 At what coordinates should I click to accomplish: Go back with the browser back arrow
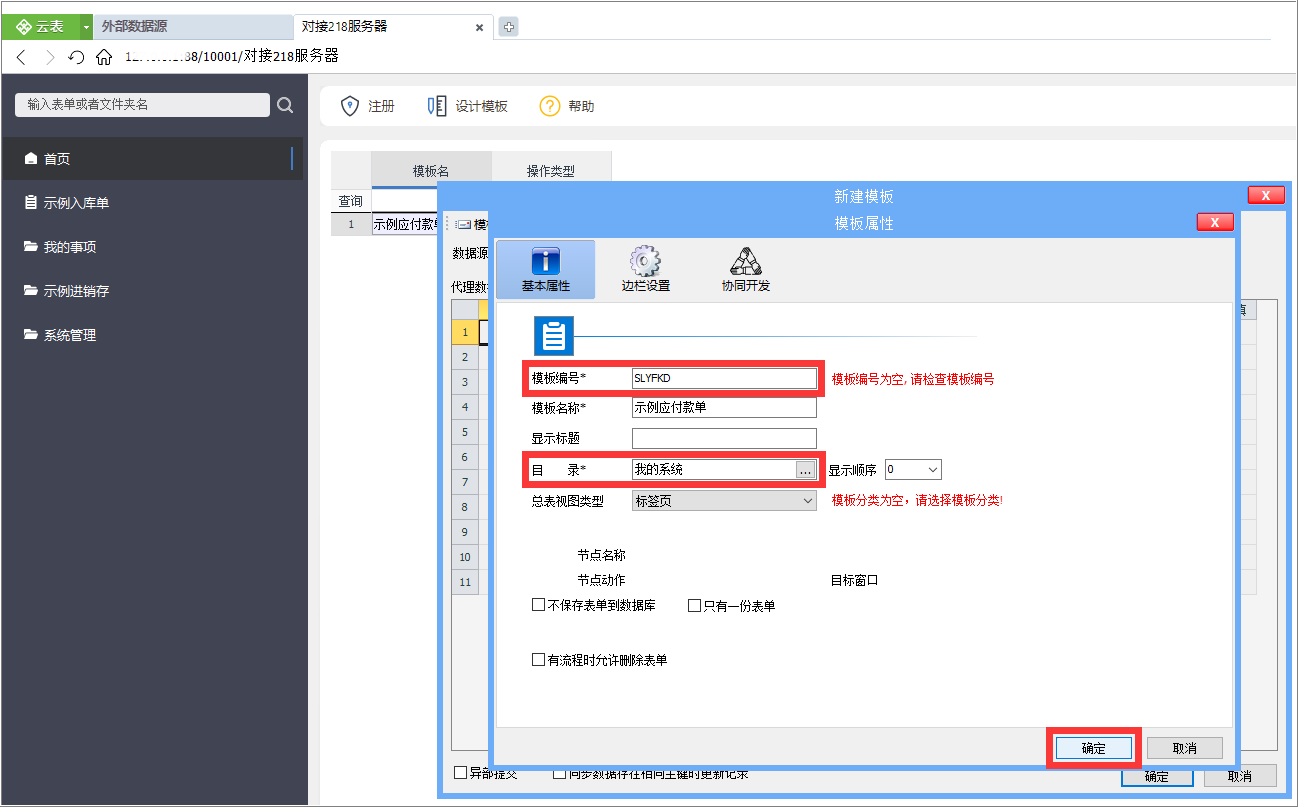point(21,57)
